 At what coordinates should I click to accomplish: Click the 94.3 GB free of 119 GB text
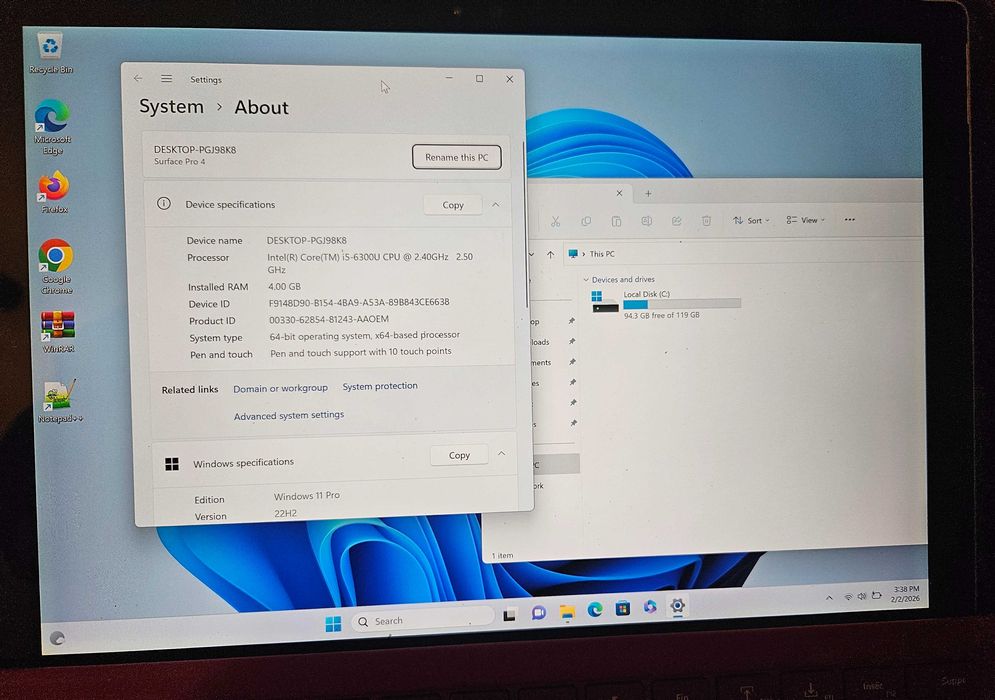[x=661, y=315]
